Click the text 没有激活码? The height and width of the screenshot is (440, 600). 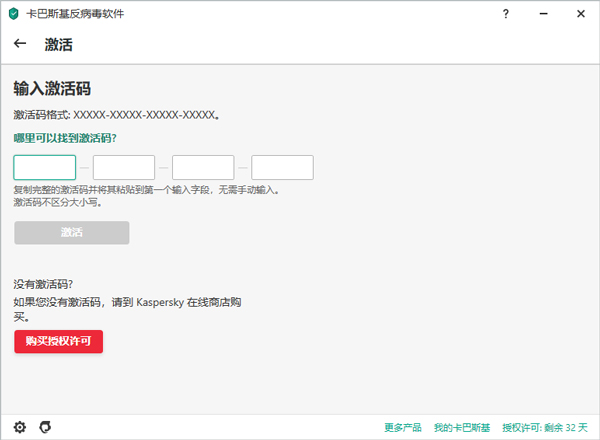pos(43,284)
